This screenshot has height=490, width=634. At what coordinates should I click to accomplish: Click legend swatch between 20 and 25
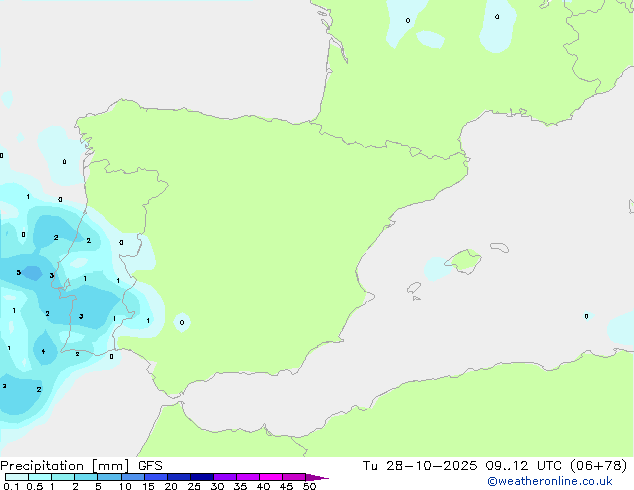[x=179, y=477]
